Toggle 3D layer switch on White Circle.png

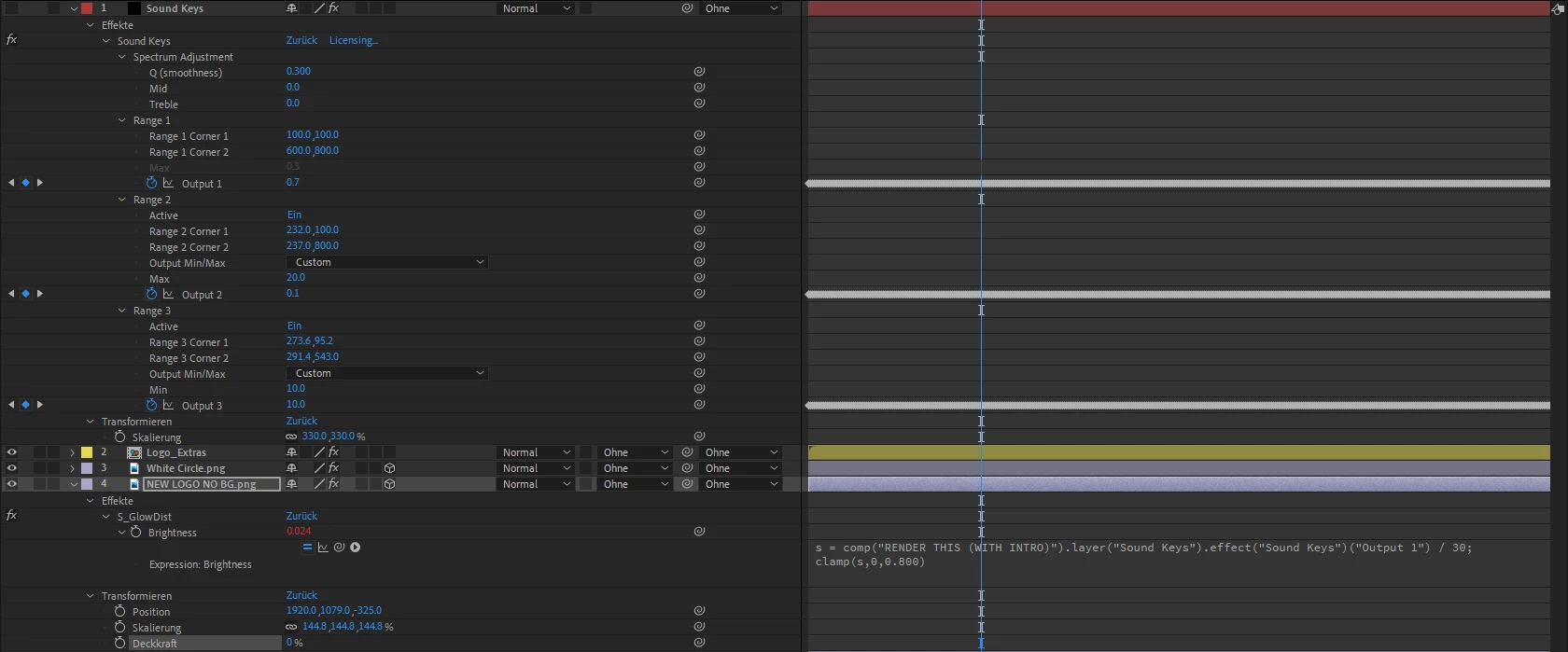click(389, 468)
